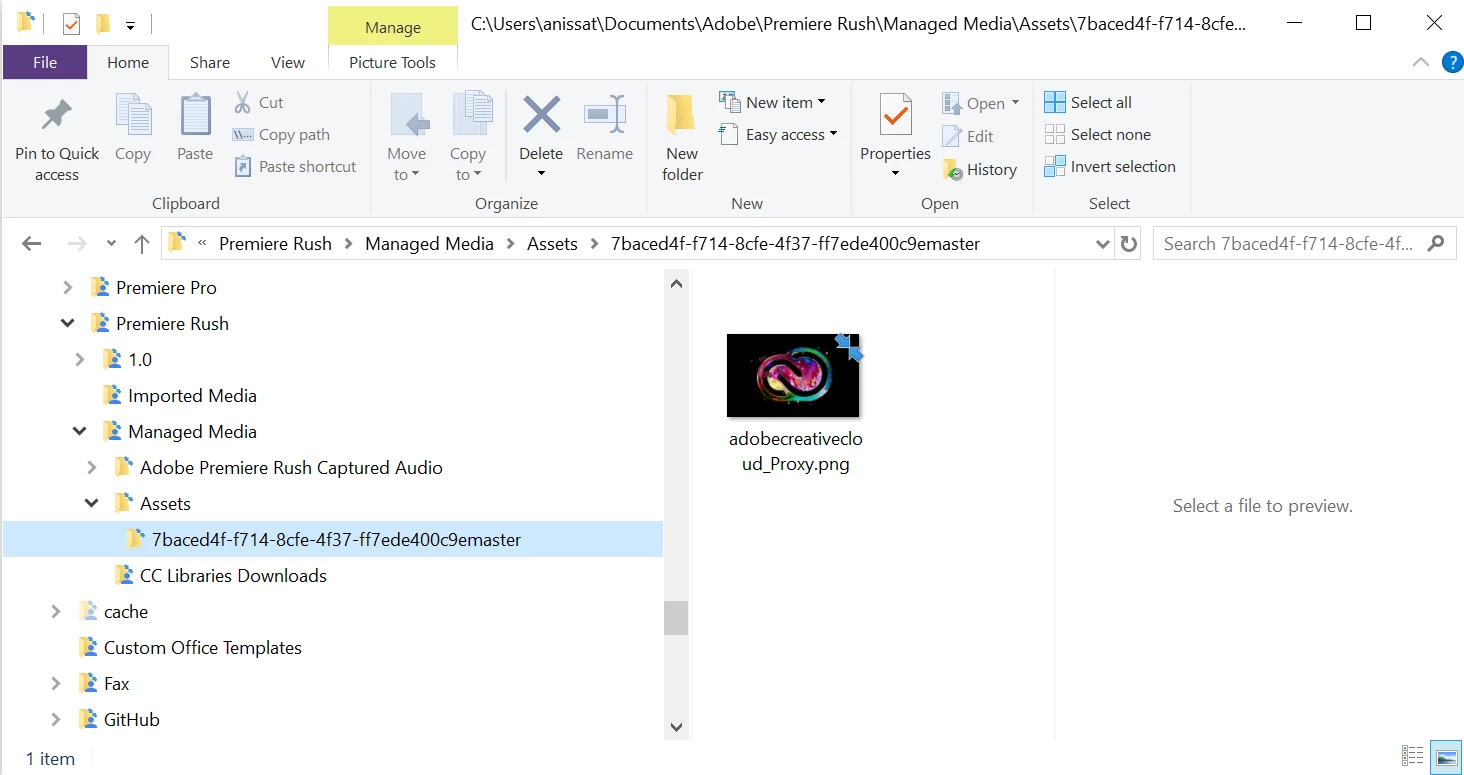Click the Properties checkmark icon
1464x775 pixels.
tap(895, 116)
